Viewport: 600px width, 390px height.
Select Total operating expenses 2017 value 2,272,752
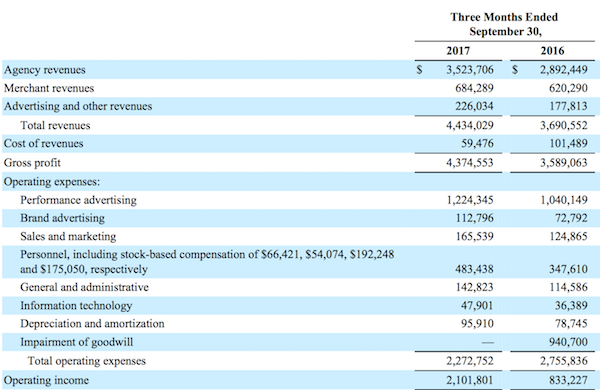point(470,361)
